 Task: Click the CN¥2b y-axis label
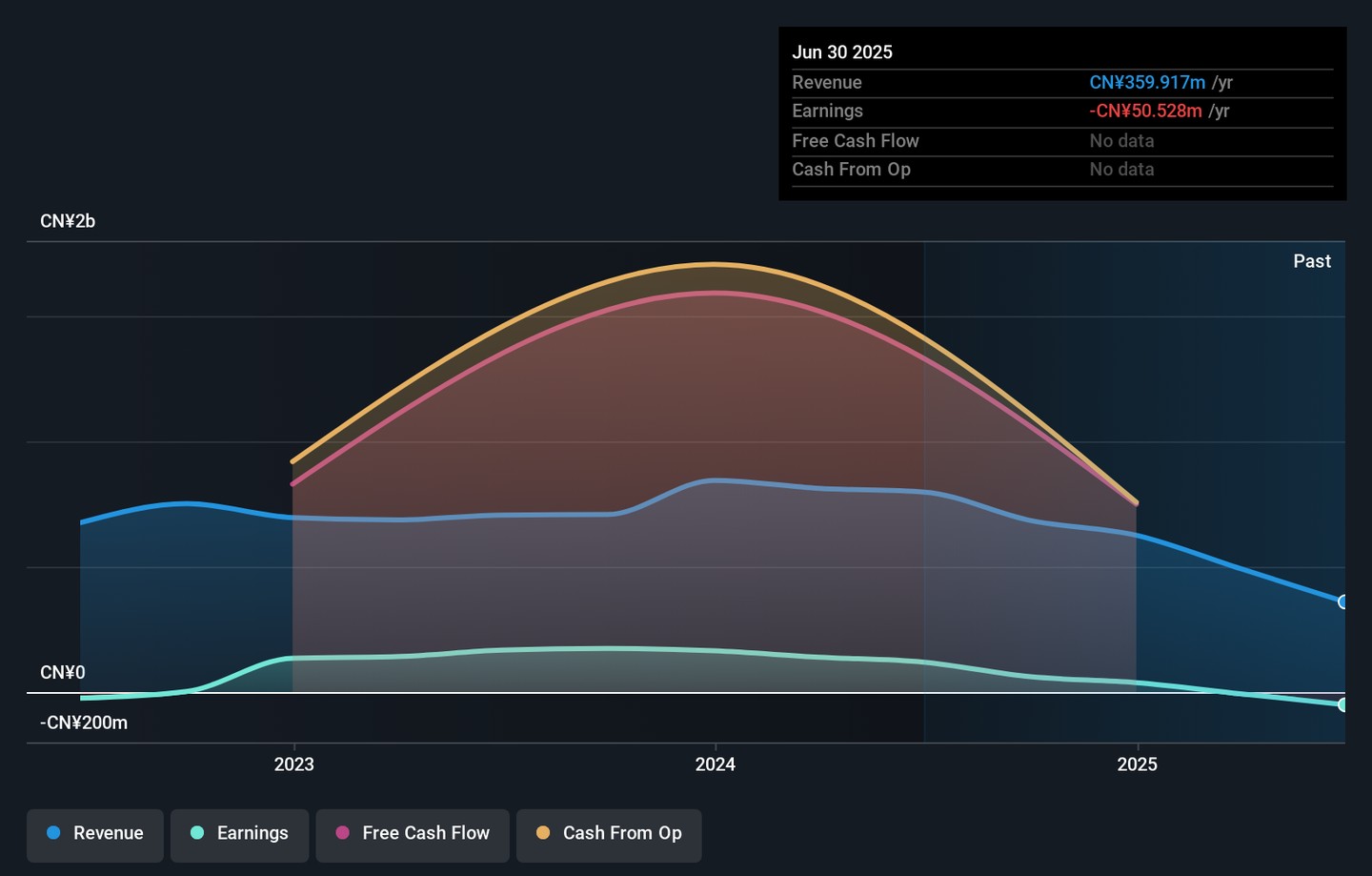point(68,221)
